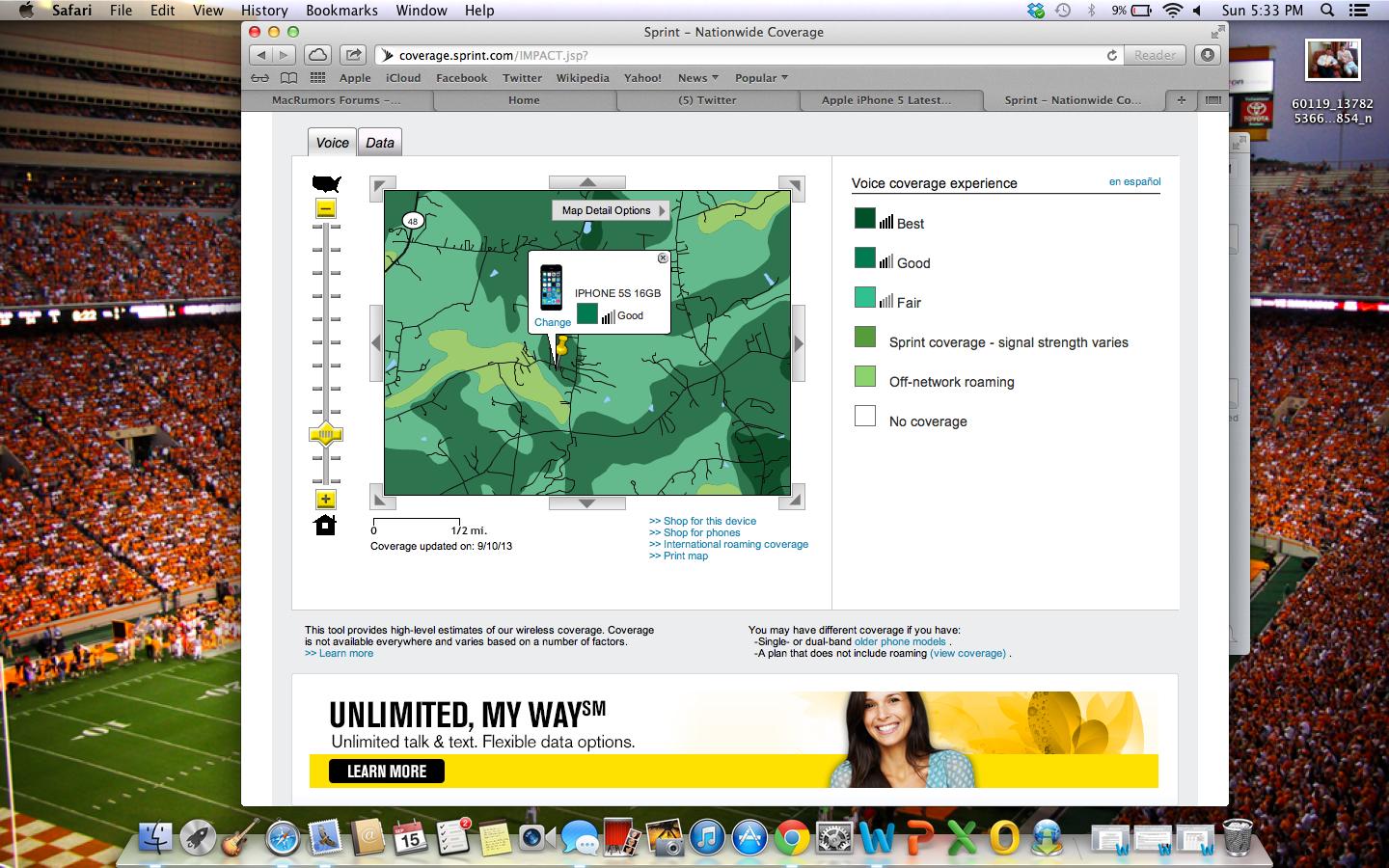Screen dimensions: 1389x868
Task: Click the Wi-Fi status icon
Action: 1172,11
